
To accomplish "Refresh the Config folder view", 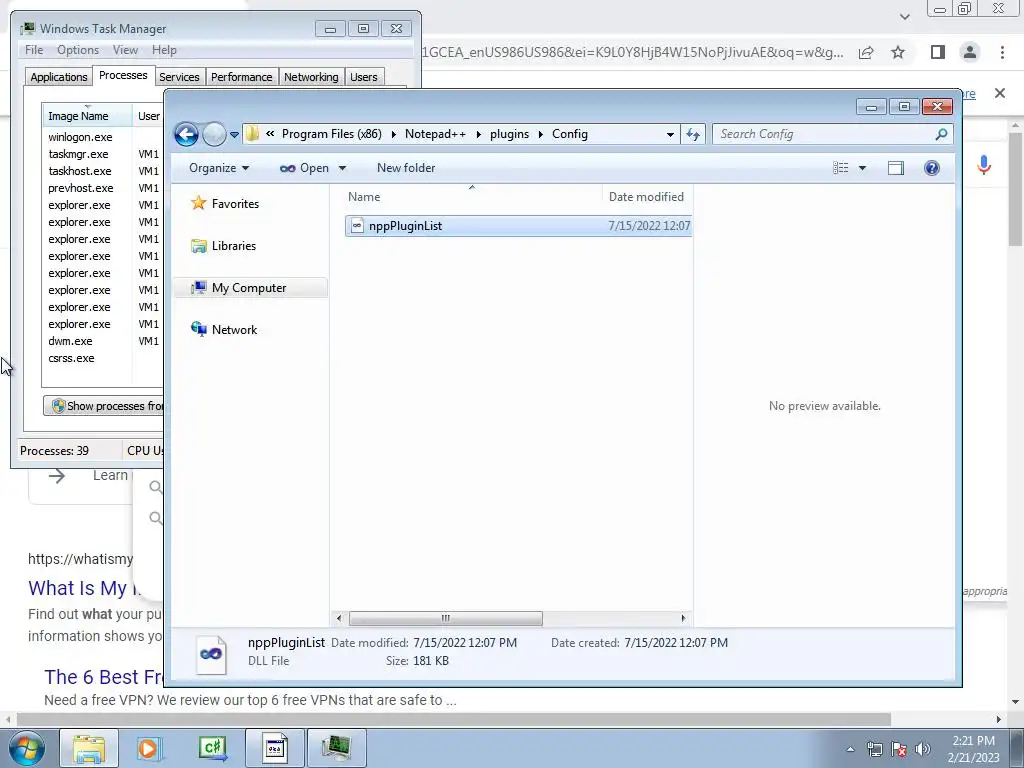I will (693, 135).
